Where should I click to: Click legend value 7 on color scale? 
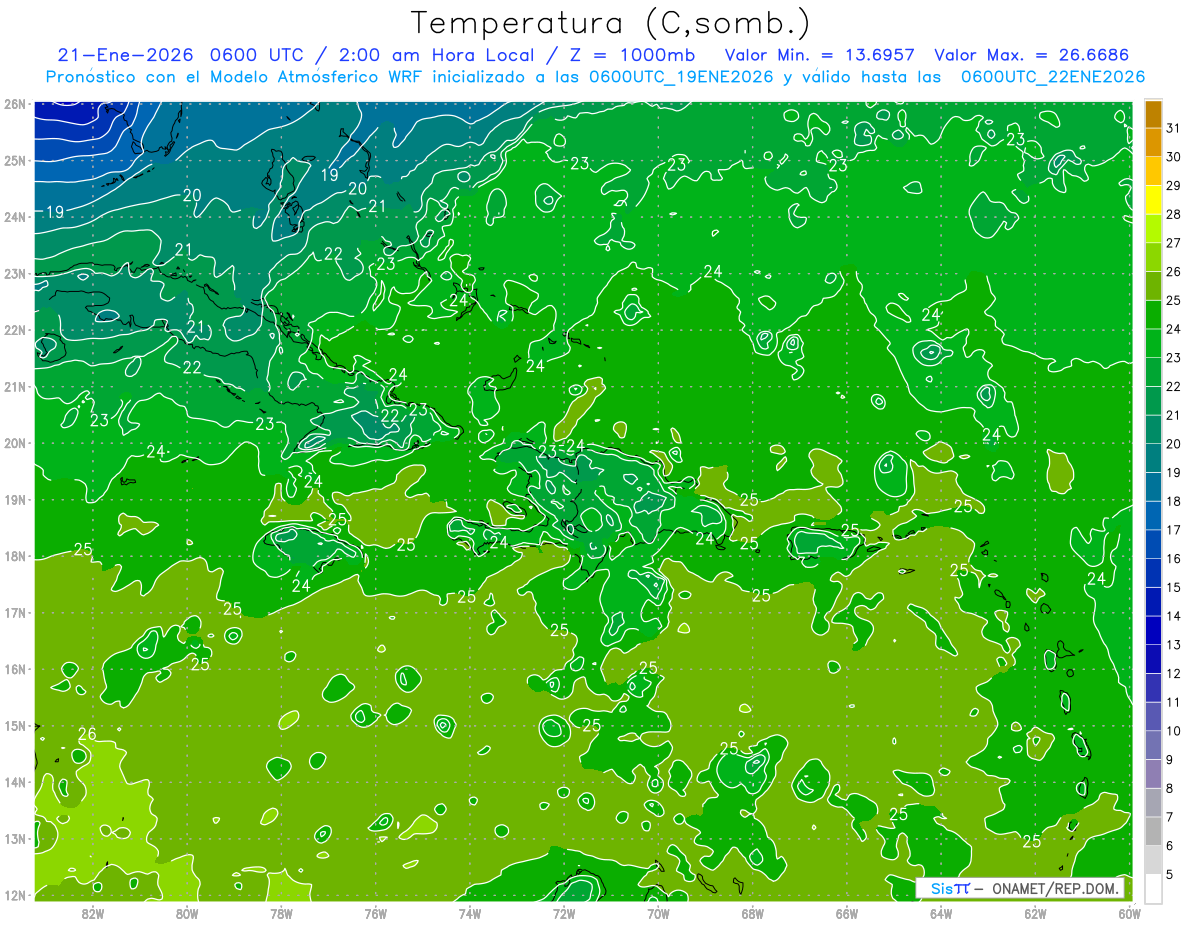click(x=1171, y=817)
